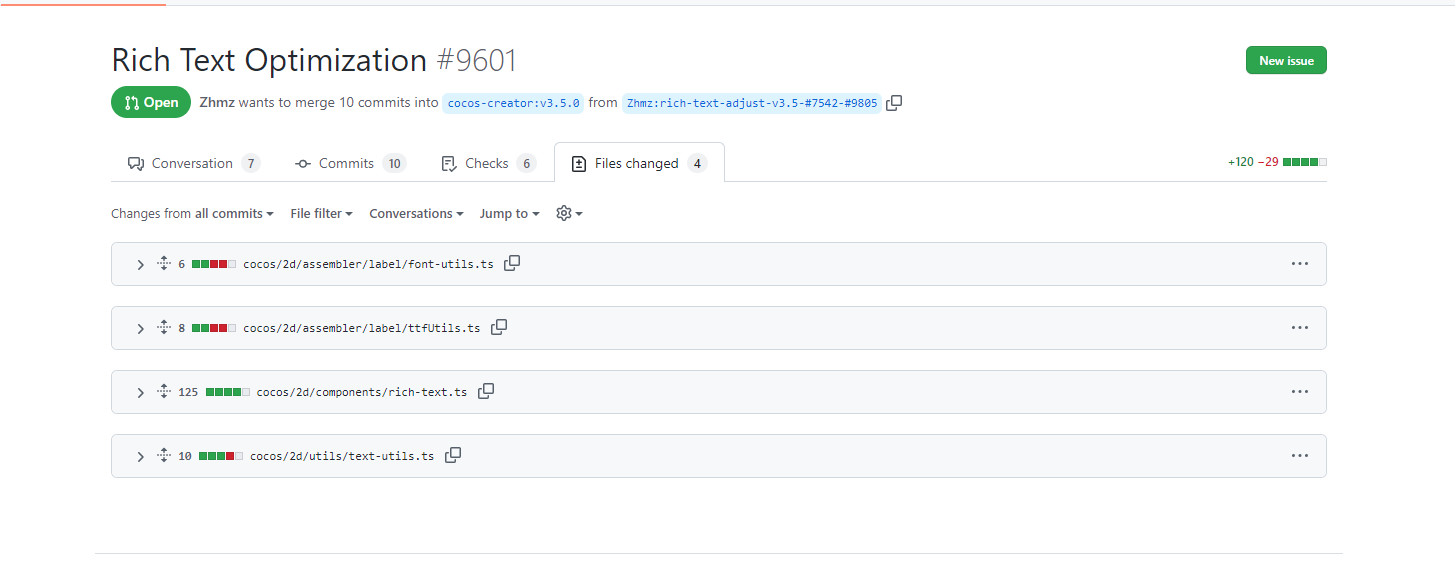1455x572 pixels.
Task: Switch to the Commits tab
Action: point(346,164)
